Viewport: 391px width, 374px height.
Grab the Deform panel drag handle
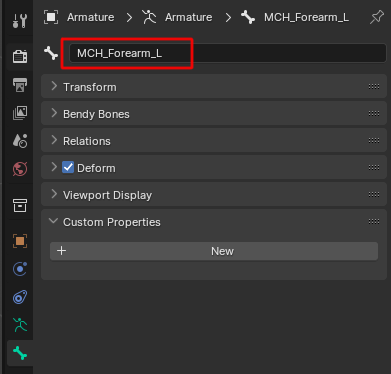[374, 168]
